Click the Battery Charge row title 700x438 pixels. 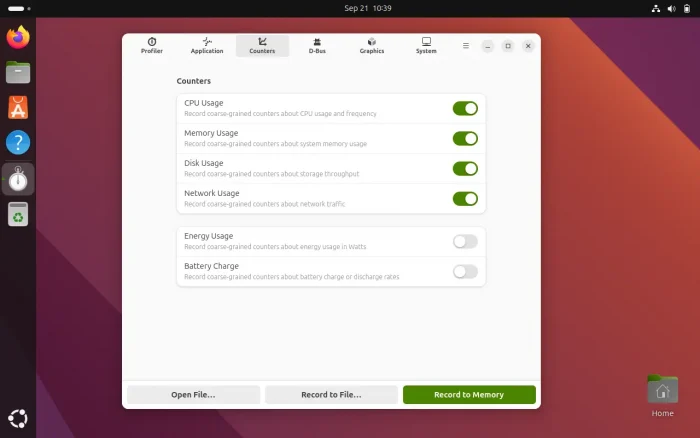tap(211, 266)
